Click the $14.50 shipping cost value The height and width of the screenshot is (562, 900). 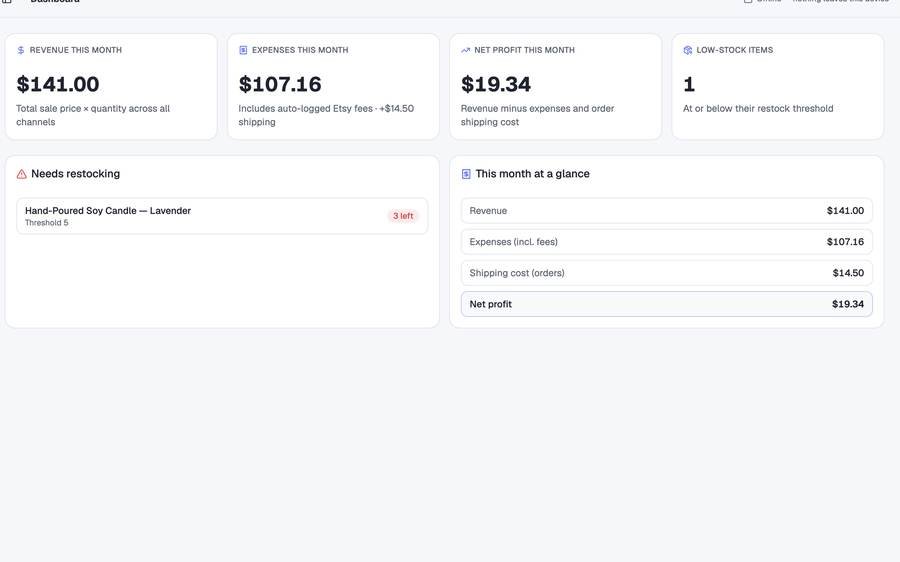[x=848, y=273]
